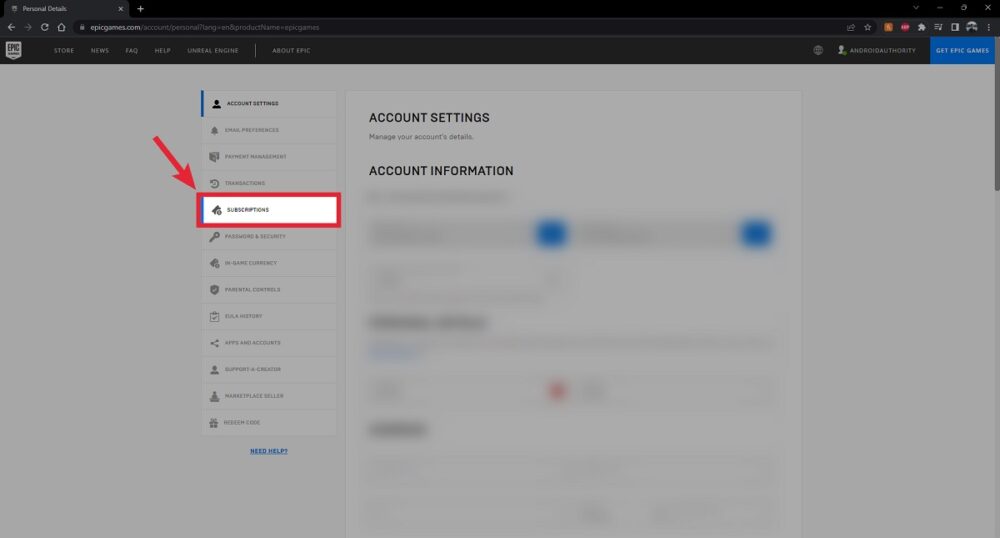The width and height of the screenshot is (1000, 538).
Task: Open browser side panel icon
Action: 954,27
